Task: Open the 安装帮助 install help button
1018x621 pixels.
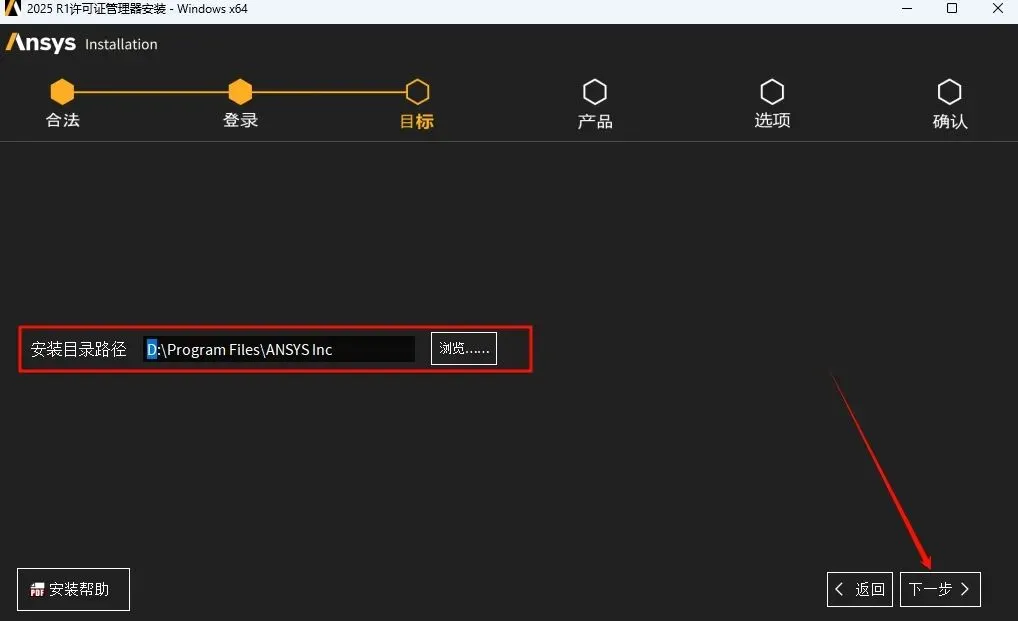Action: click(x=73, y=589)
